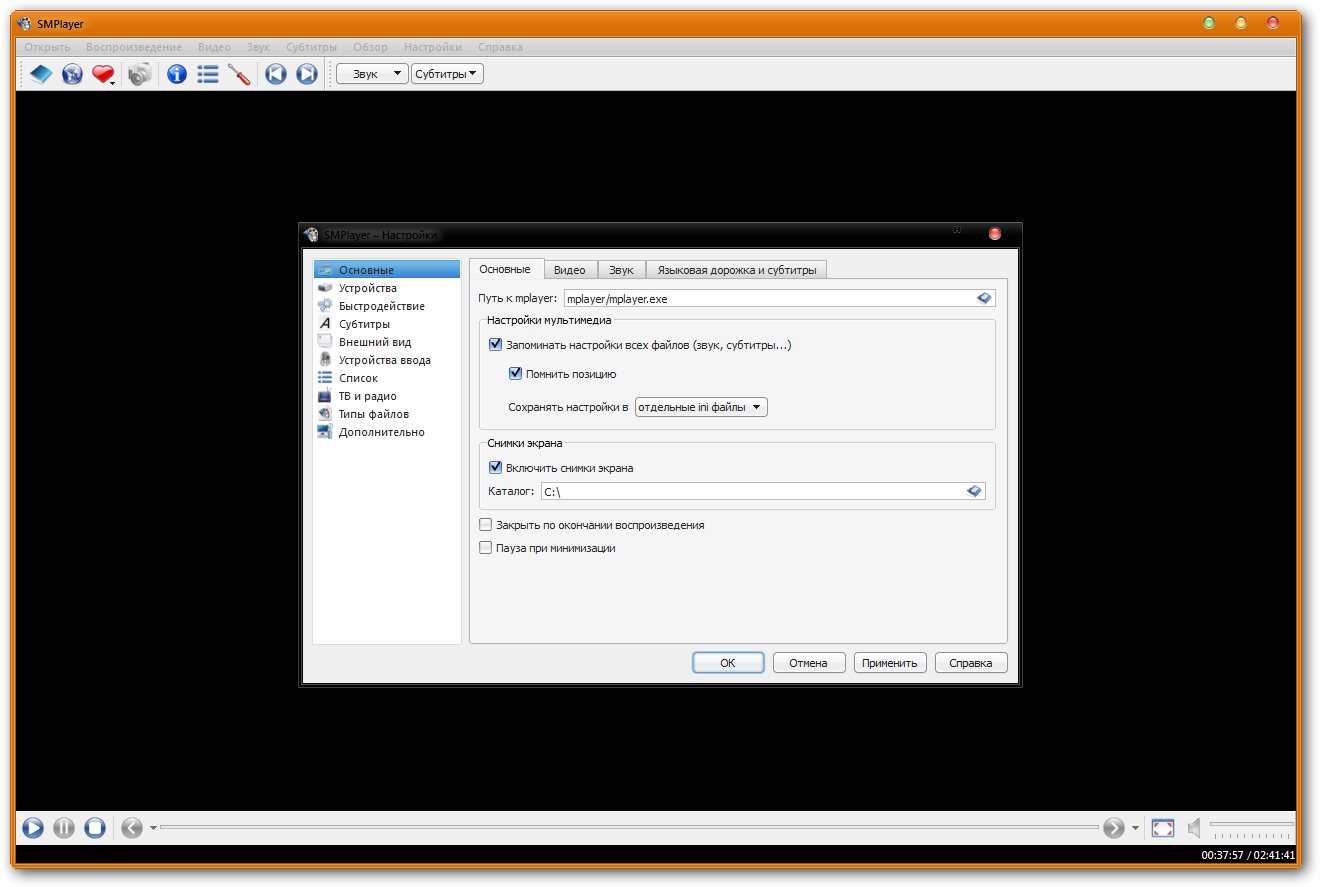
Task: Open the Звук menu in the menu bar
Action: [258, 47]
